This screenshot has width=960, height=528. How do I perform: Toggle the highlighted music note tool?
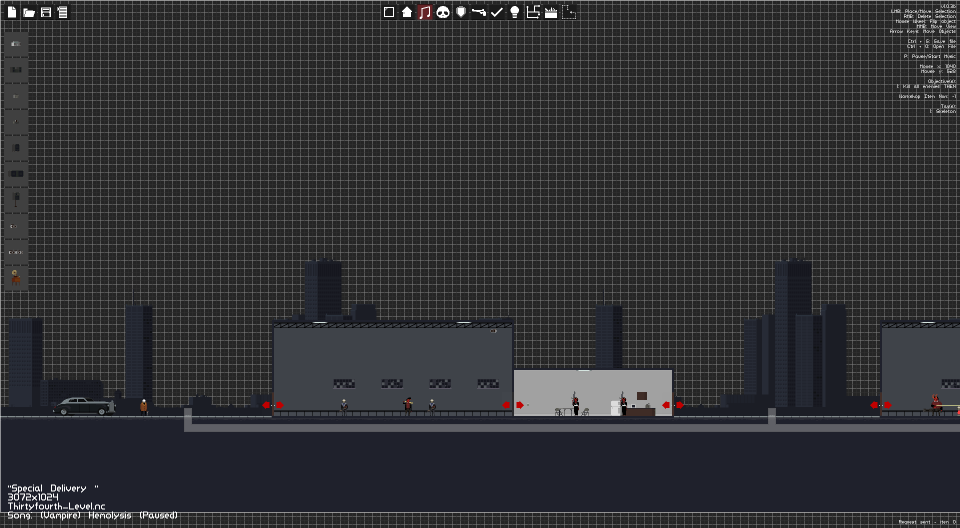click(425, 12)
